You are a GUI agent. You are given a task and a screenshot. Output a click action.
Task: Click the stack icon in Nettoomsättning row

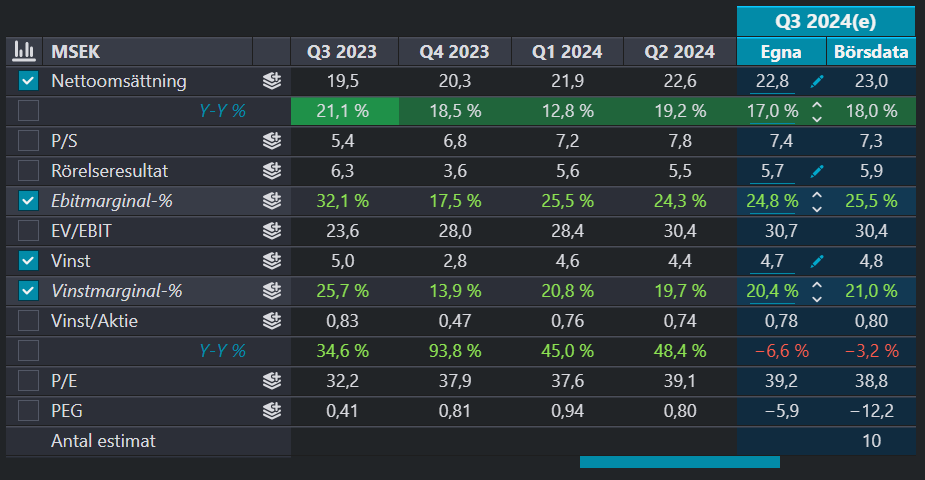click(272, 81)
